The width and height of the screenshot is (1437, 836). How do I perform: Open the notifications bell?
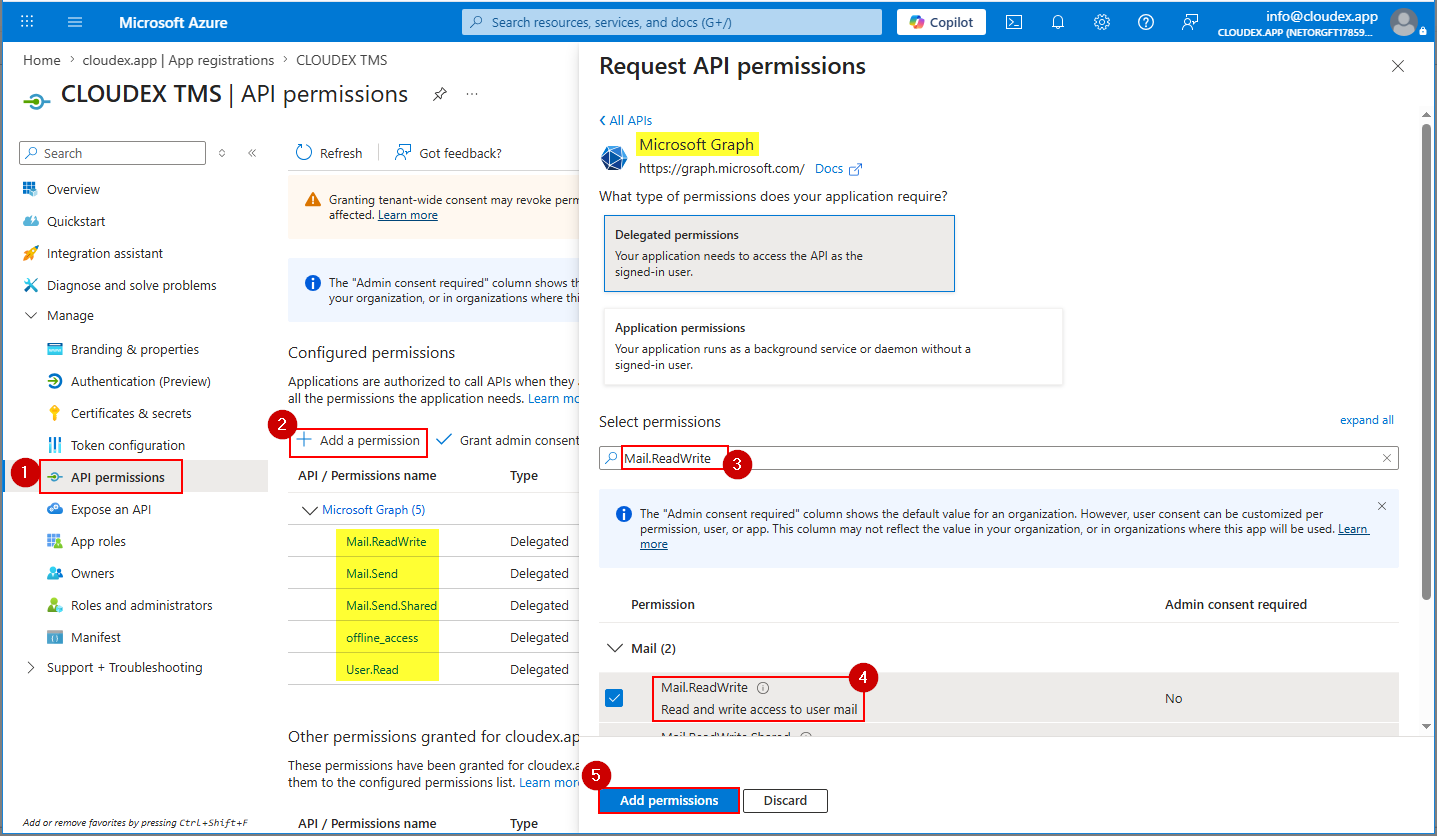click(x=1058, y=22)
